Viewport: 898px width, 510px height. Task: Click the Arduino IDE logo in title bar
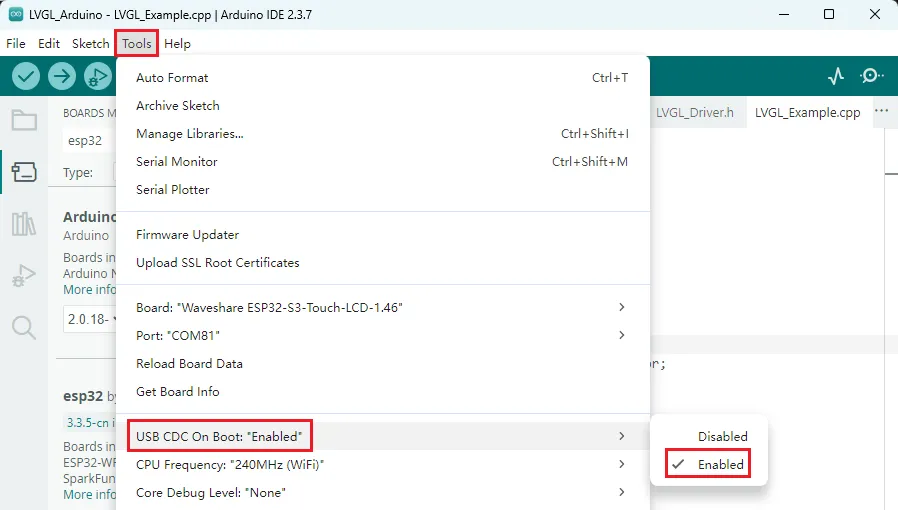pyautogui.click(x=16, y=14)
